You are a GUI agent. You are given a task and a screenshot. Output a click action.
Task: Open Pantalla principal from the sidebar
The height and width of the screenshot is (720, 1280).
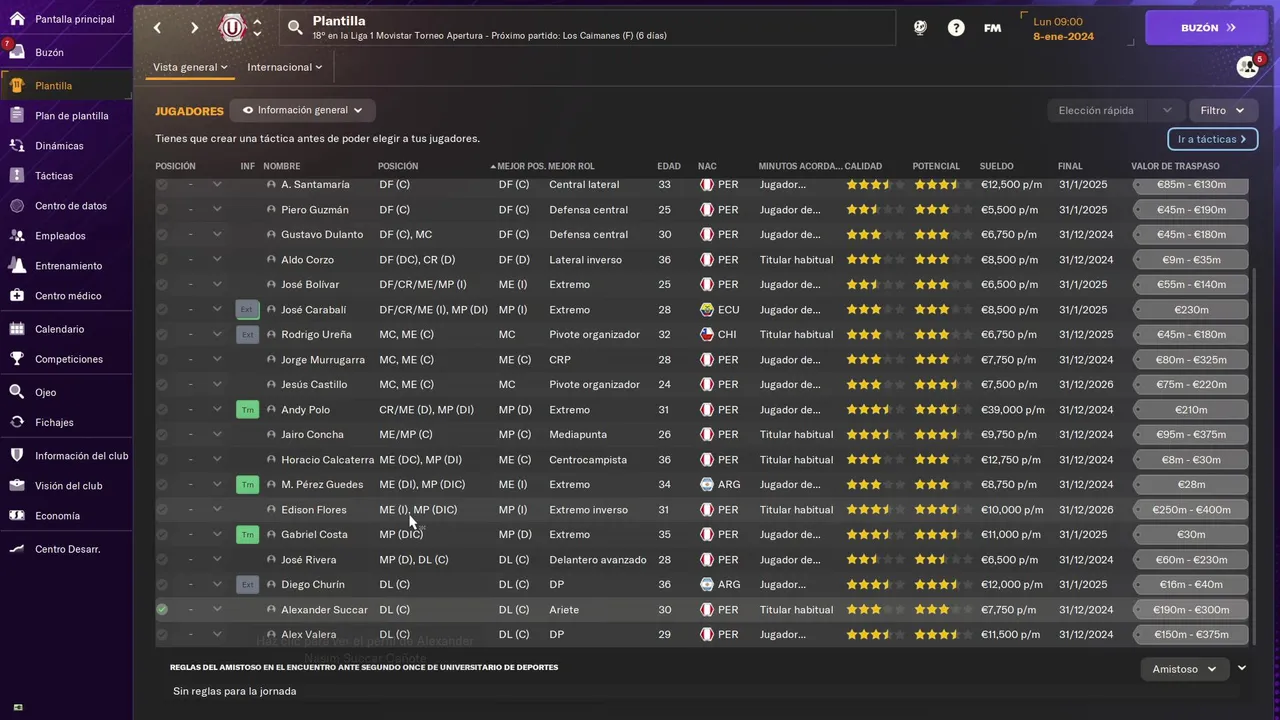(x=66, y=19)
